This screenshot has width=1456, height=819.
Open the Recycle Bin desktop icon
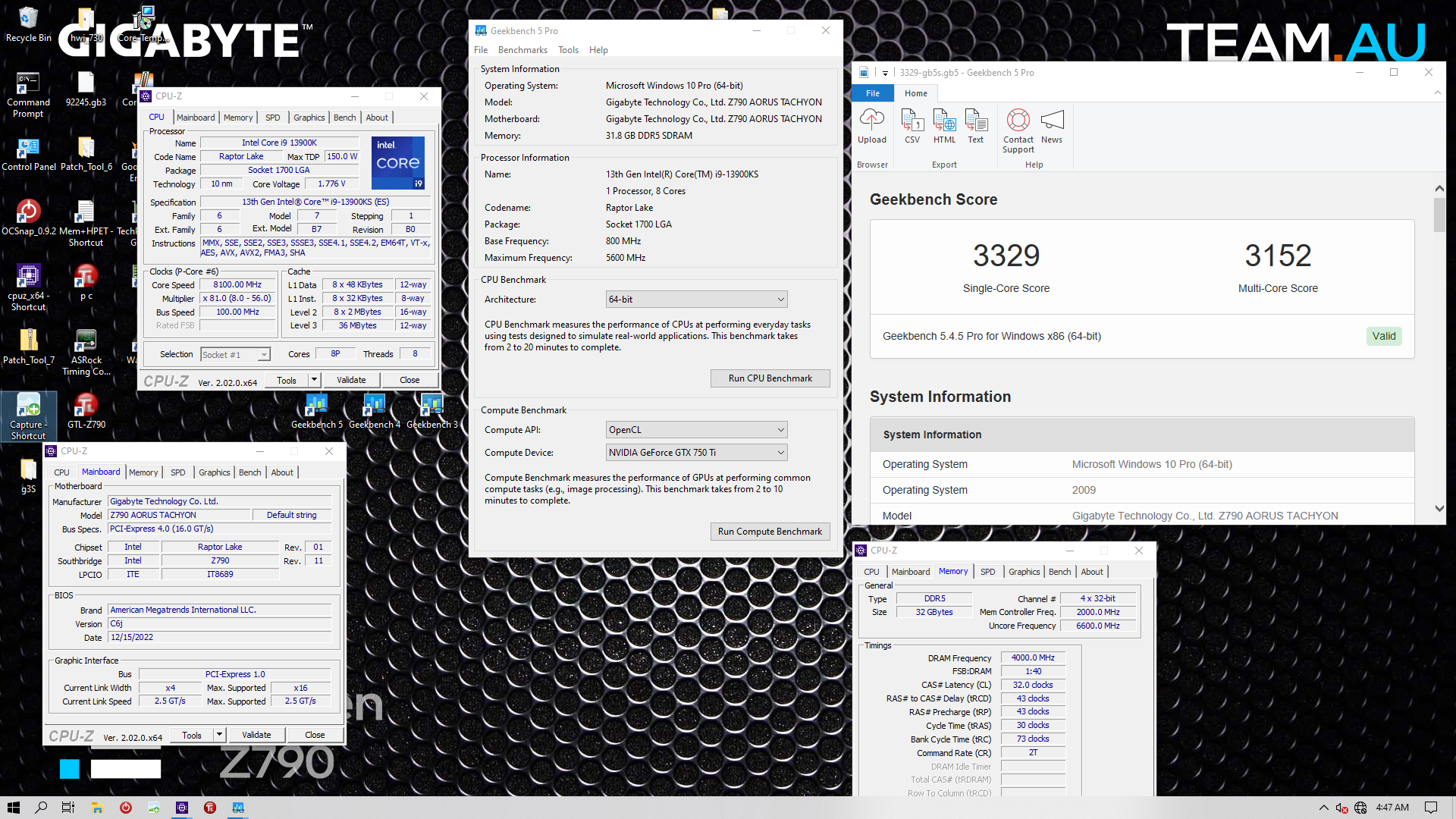[x=28, y=24]
